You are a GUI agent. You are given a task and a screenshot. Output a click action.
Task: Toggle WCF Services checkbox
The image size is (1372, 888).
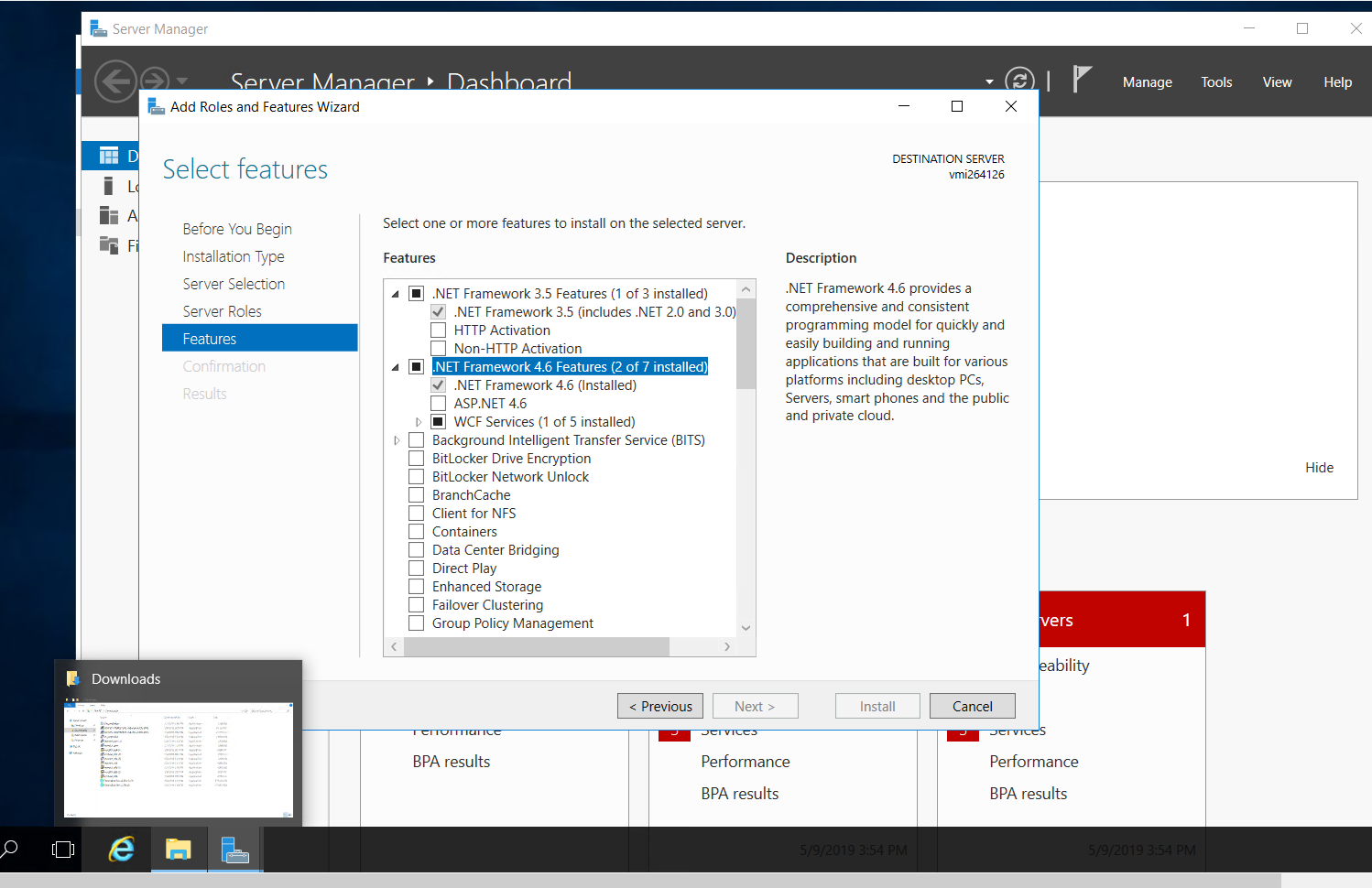click(x=438, y=422)
